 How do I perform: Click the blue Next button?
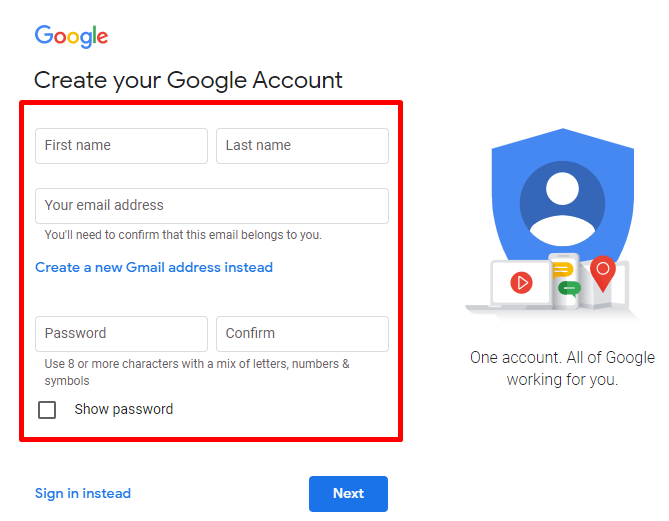348,494
